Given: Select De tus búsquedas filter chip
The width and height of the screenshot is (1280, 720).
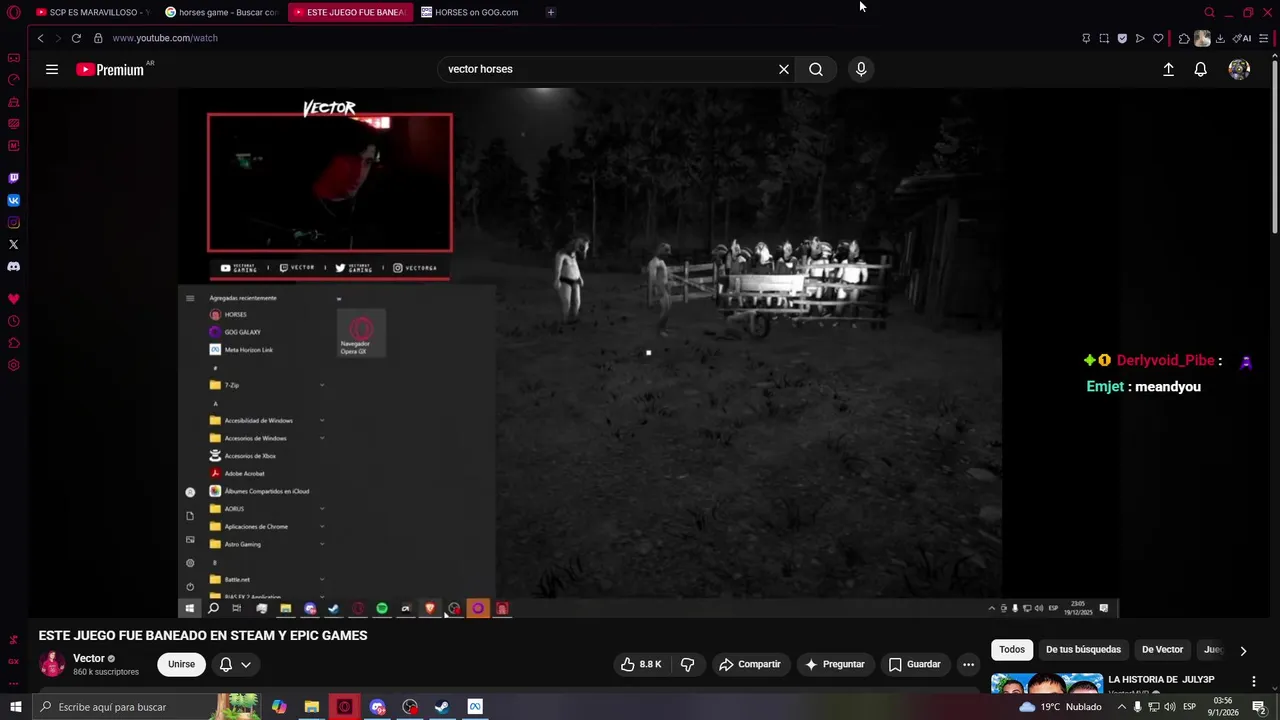Looking at the screenshot, I should pos(1083,650).
